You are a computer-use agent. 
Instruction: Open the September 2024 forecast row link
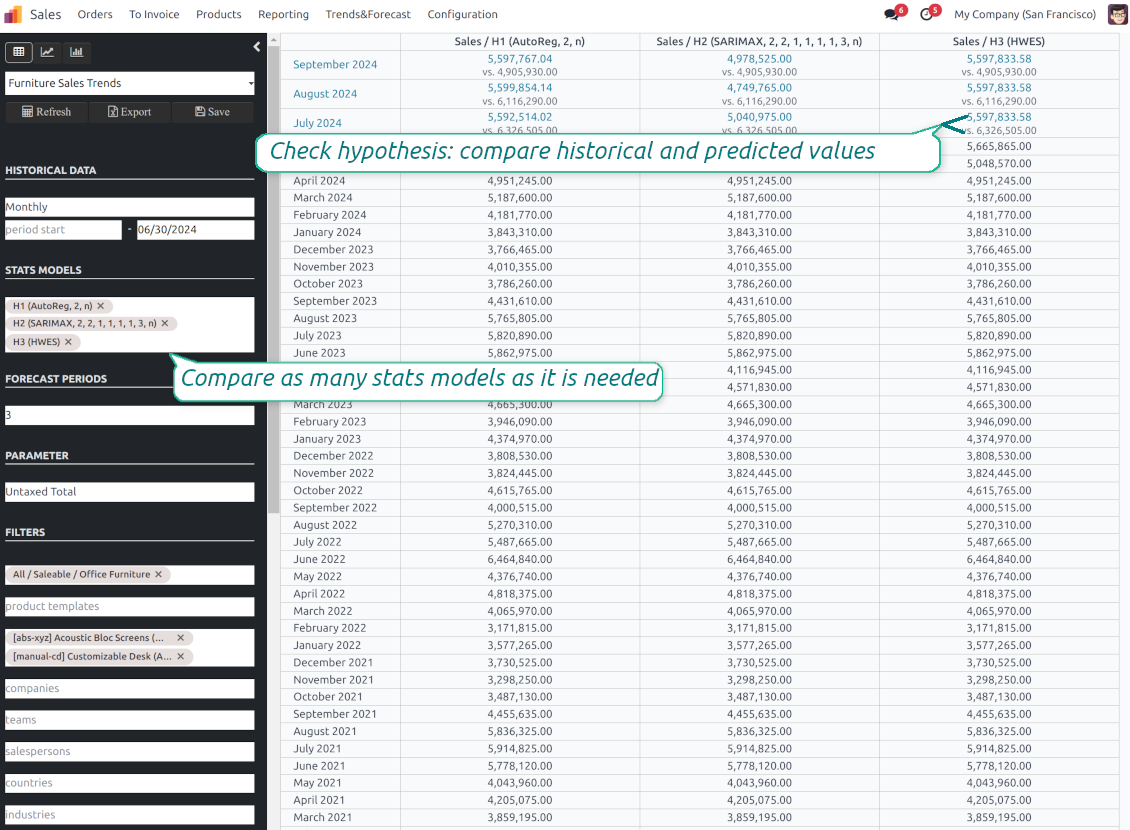point(335,64)
